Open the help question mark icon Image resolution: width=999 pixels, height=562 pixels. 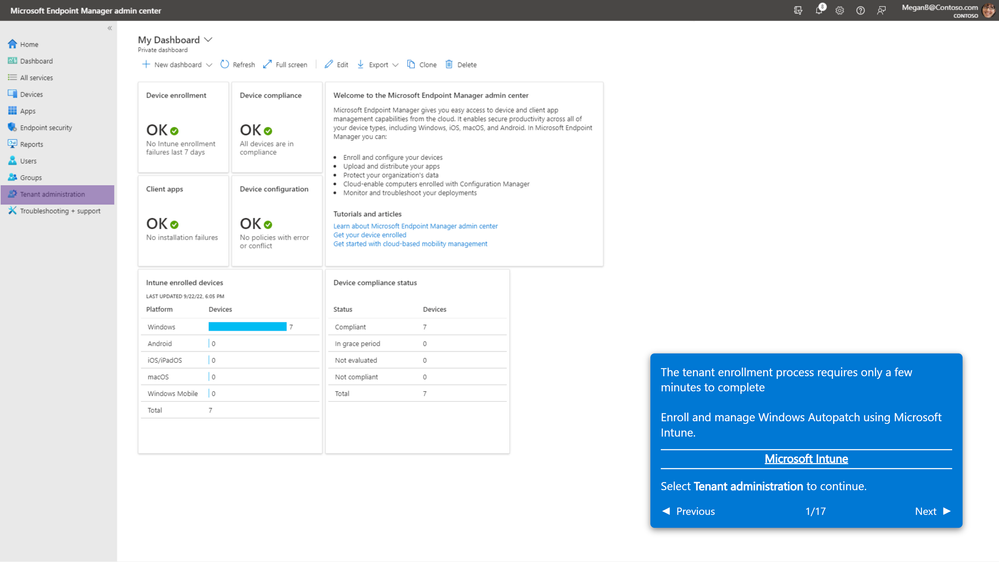[x=860, y=10]
